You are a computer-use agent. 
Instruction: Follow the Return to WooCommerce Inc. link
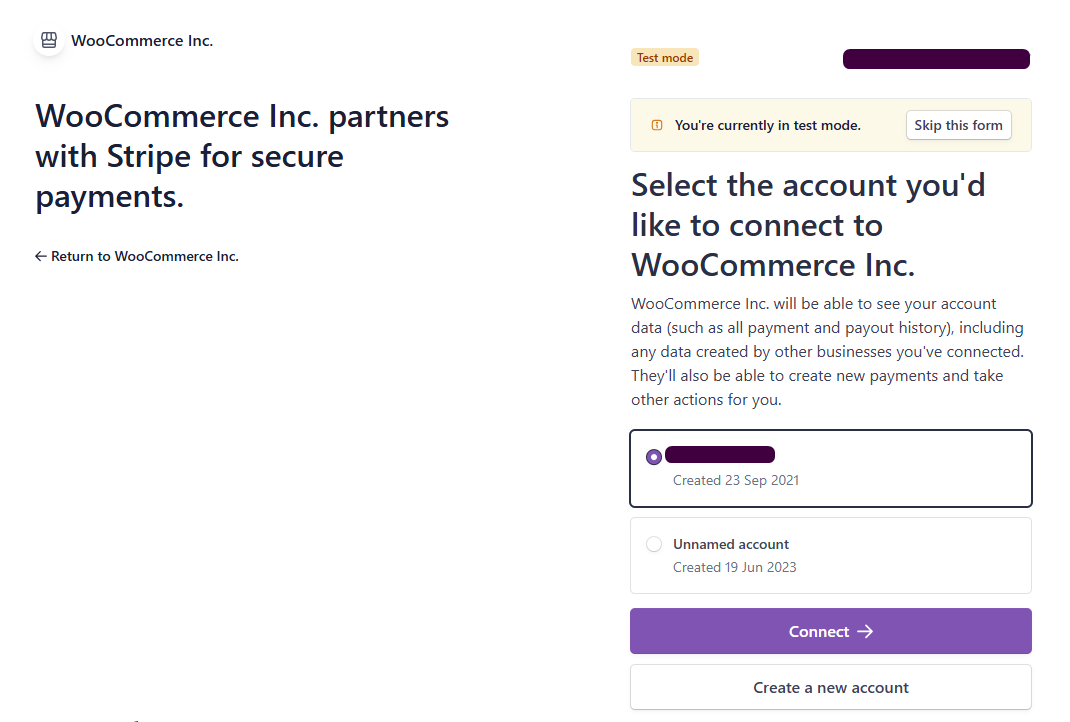coord(144,256)
